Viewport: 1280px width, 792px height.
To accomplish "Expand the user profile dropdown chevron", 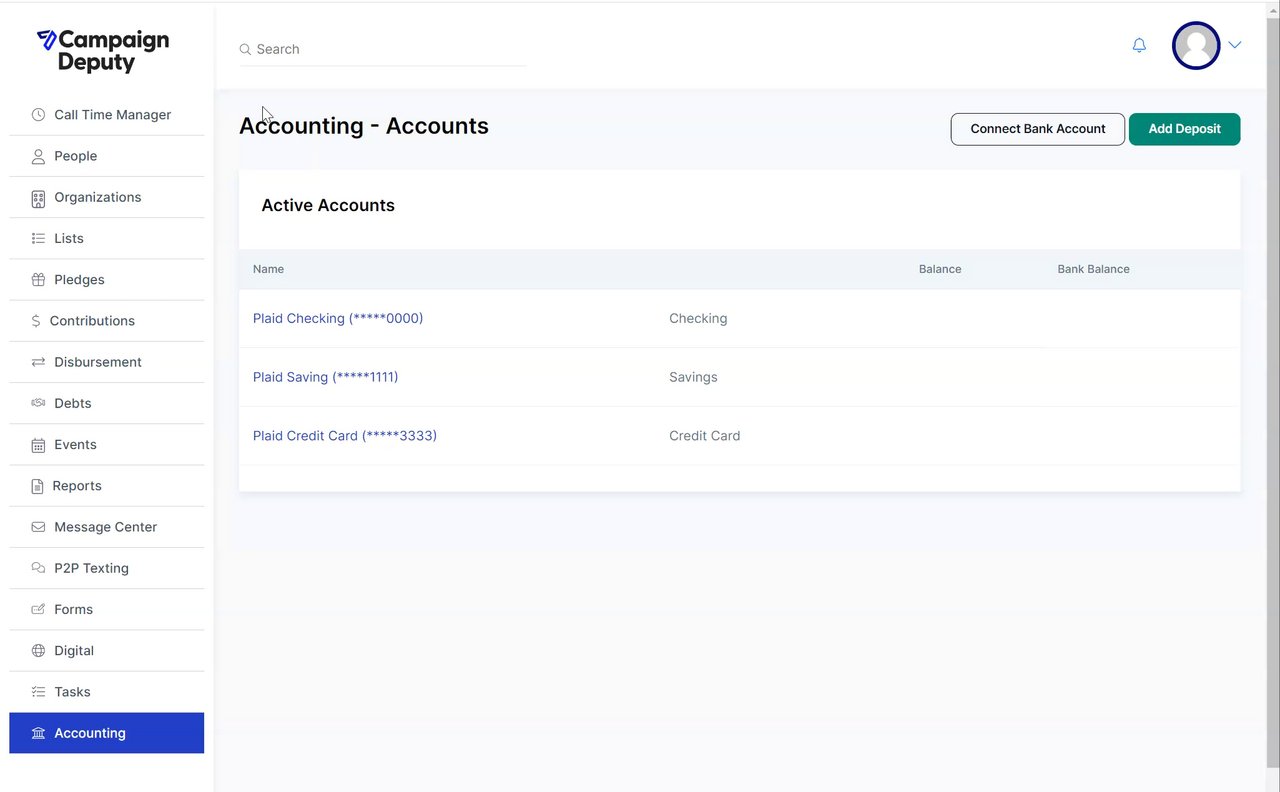I will [1235, 45].
